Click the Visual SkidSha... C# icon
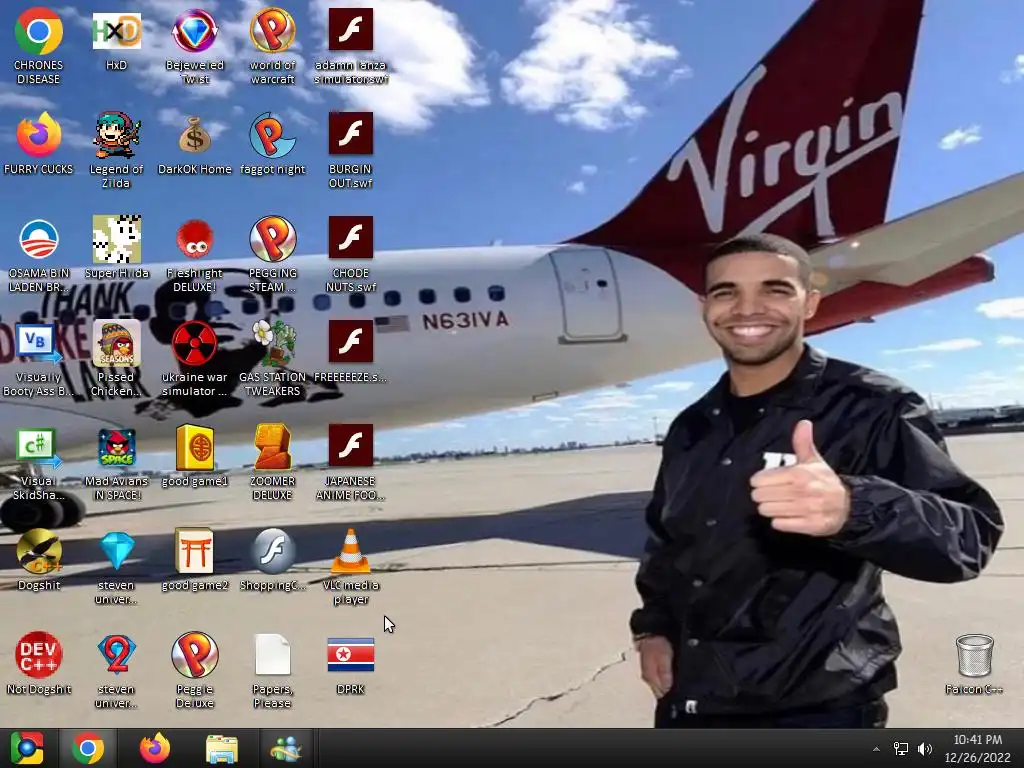The image size is (1024, 768). (x=39, y=447)
